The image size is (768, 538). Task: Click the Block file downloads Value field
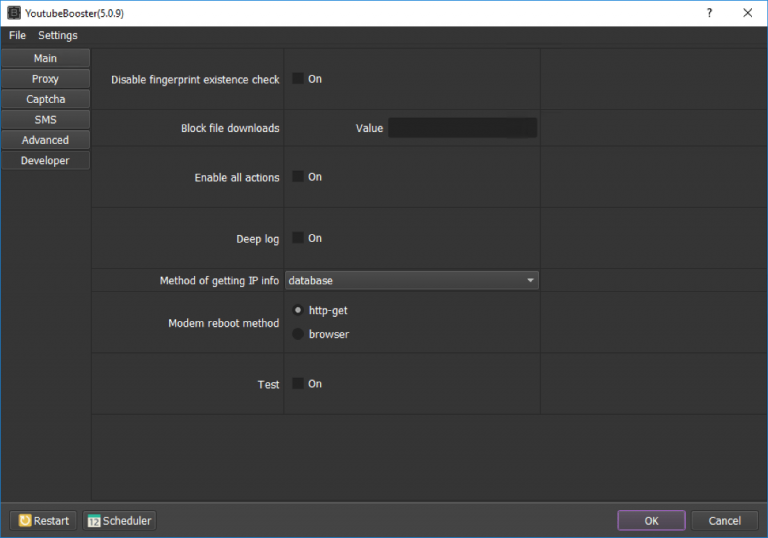462,128
